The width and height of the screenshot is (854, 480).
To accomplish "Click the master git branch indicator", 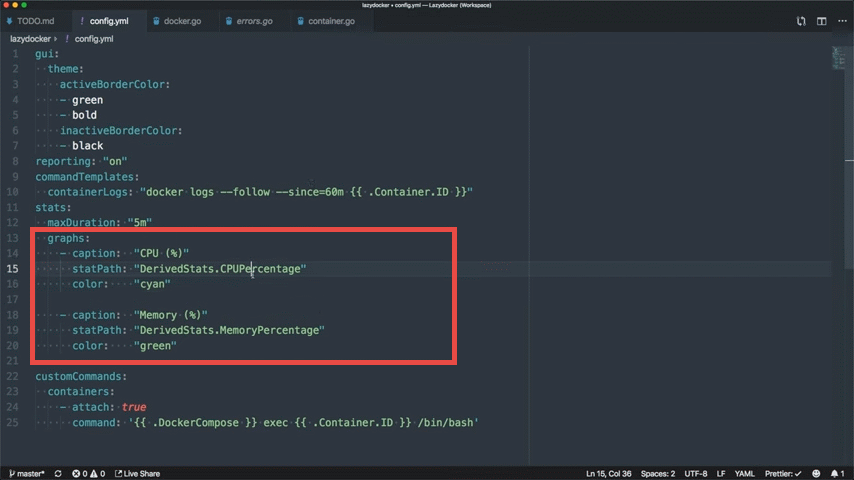I will 27,473.
